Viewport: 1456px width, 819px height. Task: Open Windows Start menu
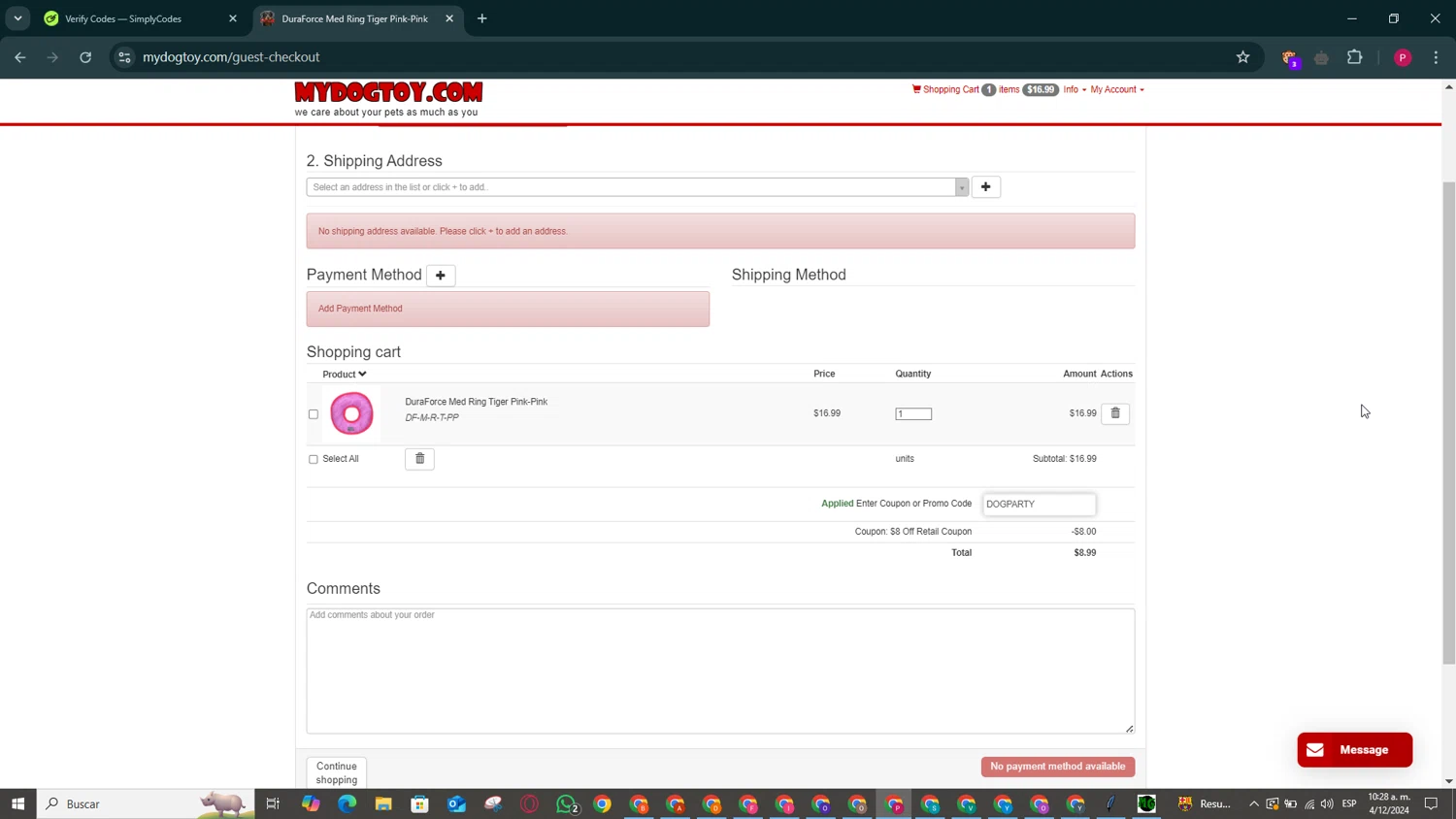pos(17,803)
